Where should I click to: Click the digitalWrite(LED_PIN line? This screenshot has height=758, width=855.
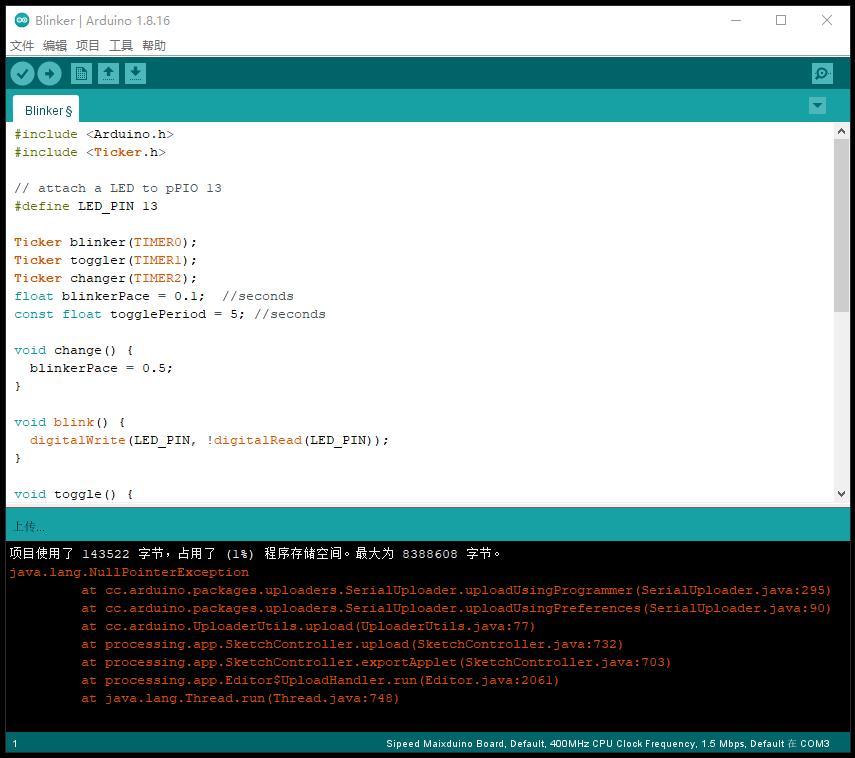click(x=209, y=440)
